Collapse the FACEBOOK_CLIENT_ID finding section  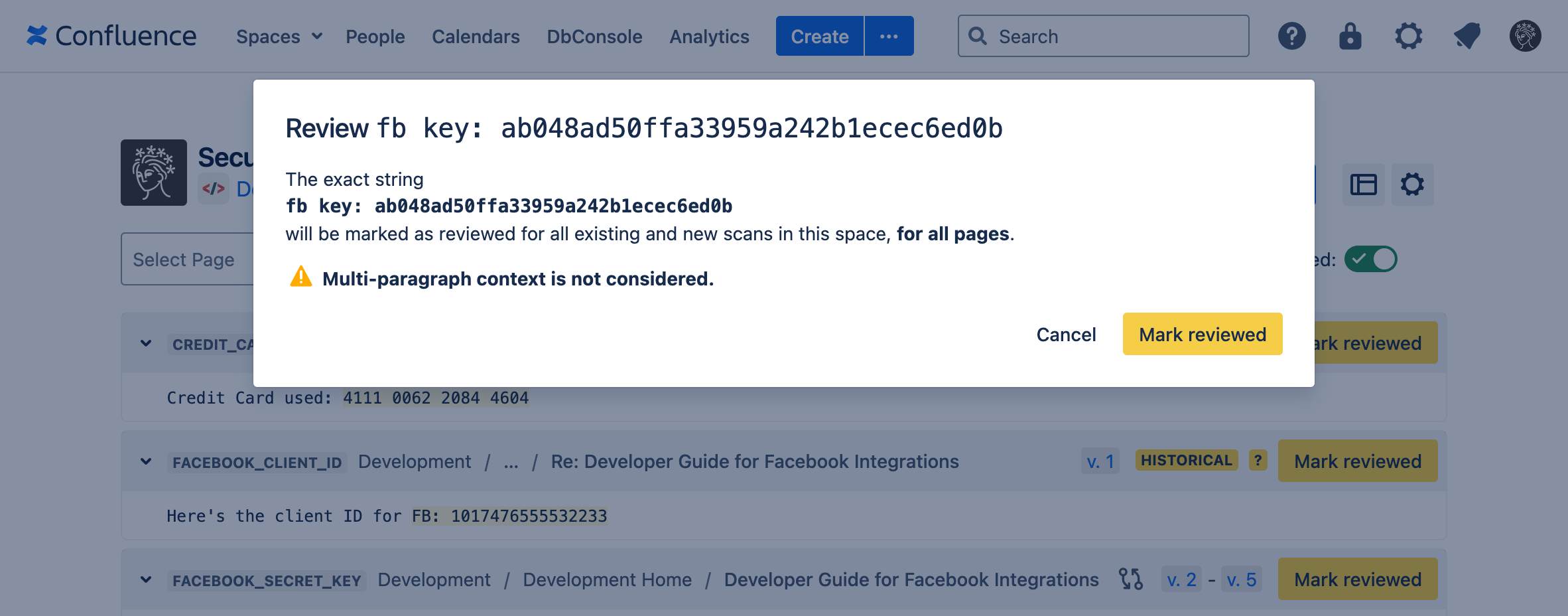click(146, 461)
